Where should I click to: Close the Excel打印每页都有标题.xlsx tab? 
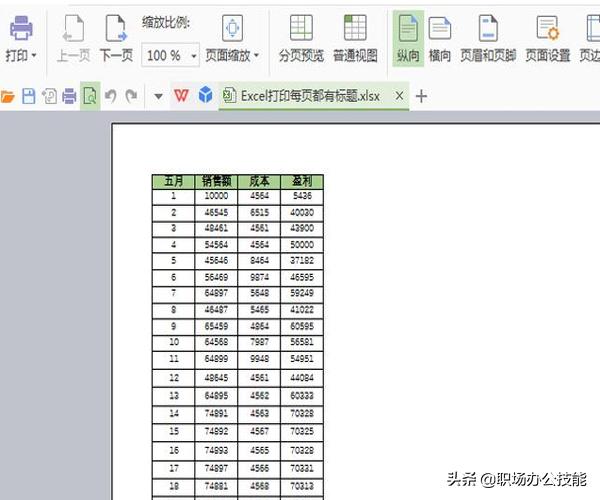399,96
